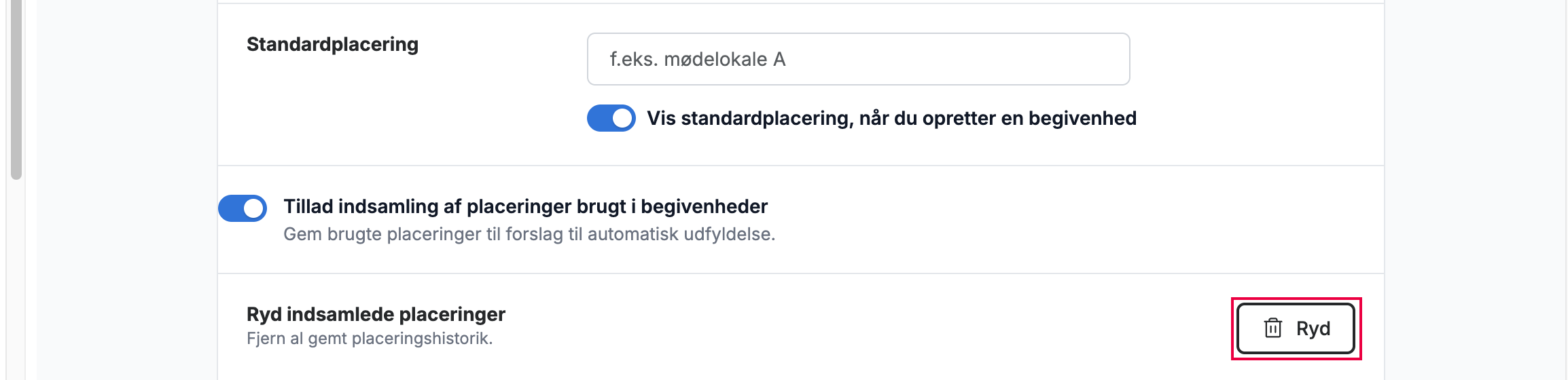Image resolution: width=1568 pixels, height=380 pixels.
Task: Click the trash can icon beside Ryd
Action: 1272,328
